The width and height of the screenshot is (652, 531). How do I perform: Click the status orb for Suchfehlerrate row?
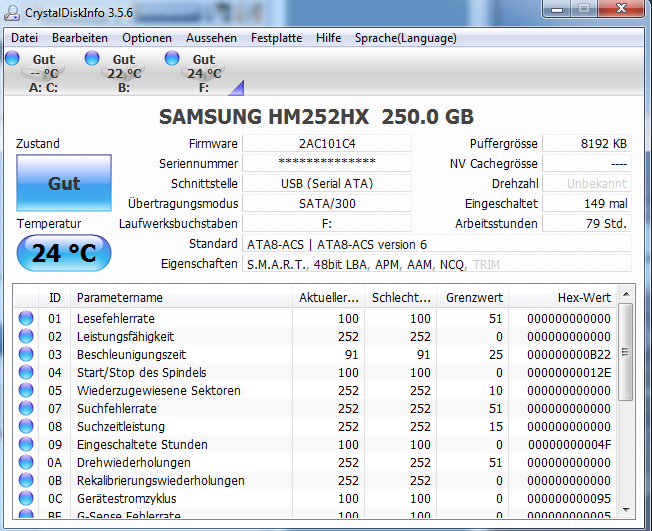click(26, 408)
